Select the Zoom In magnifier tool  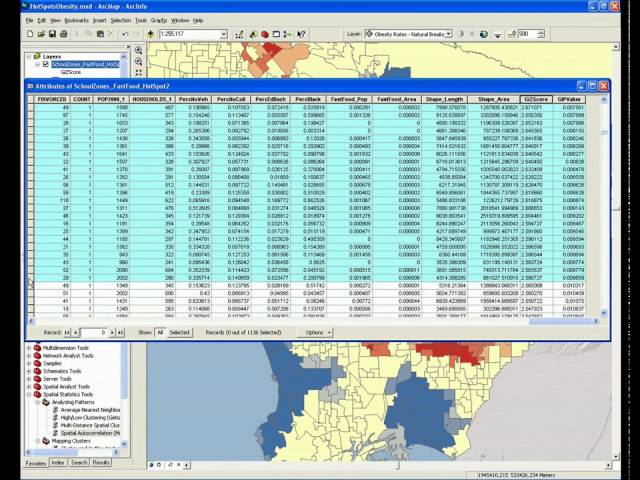point(139,50)
